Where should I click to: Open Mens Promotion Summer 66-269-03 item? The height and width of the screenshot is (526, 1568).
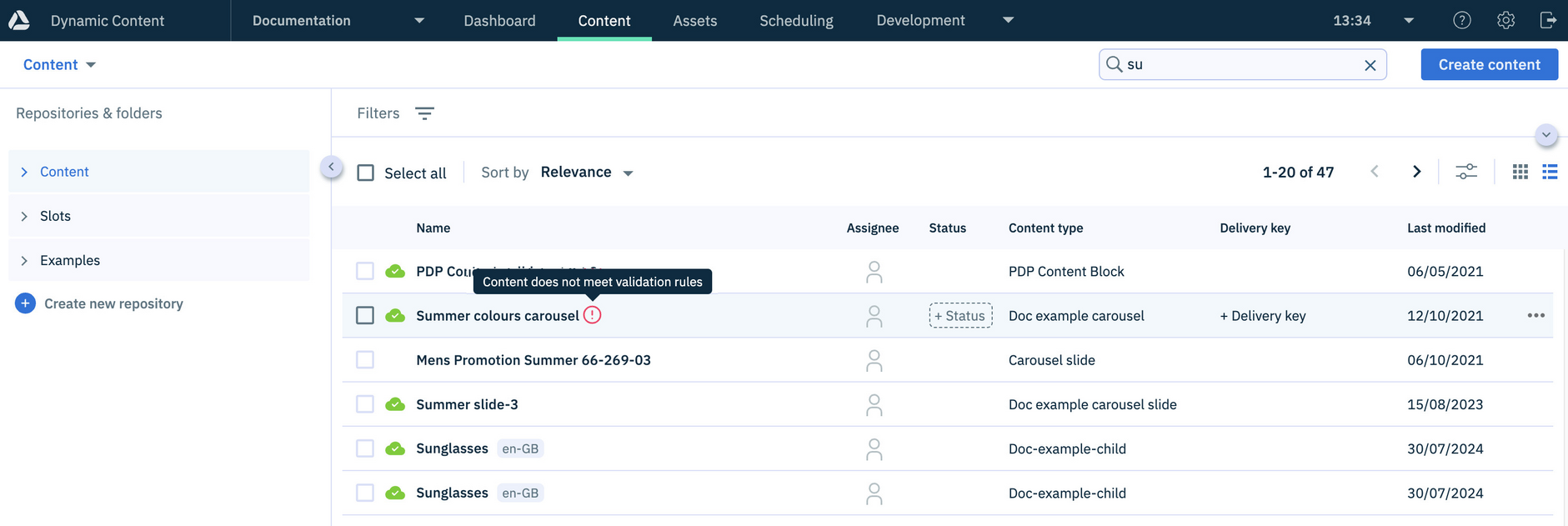(534, 360)
